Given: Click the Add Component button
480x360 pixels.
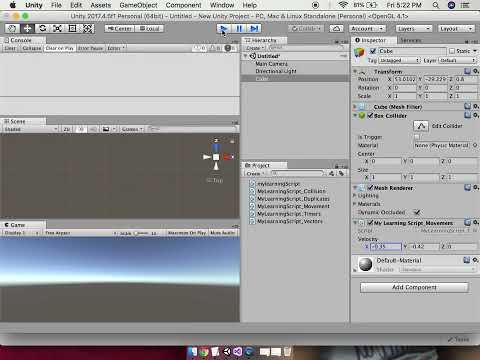Looking at the screenshot, I should click(414, 287).
